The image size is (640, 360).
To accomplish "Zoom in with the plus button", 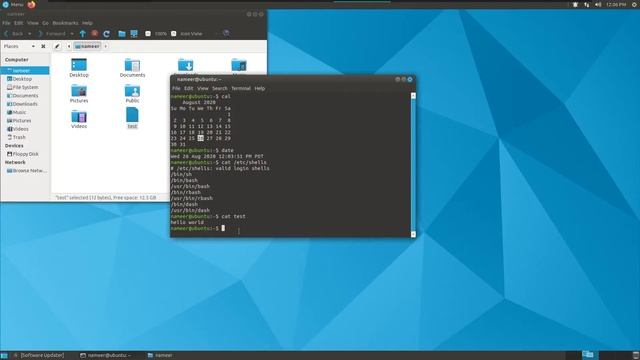I will point(173,33).
